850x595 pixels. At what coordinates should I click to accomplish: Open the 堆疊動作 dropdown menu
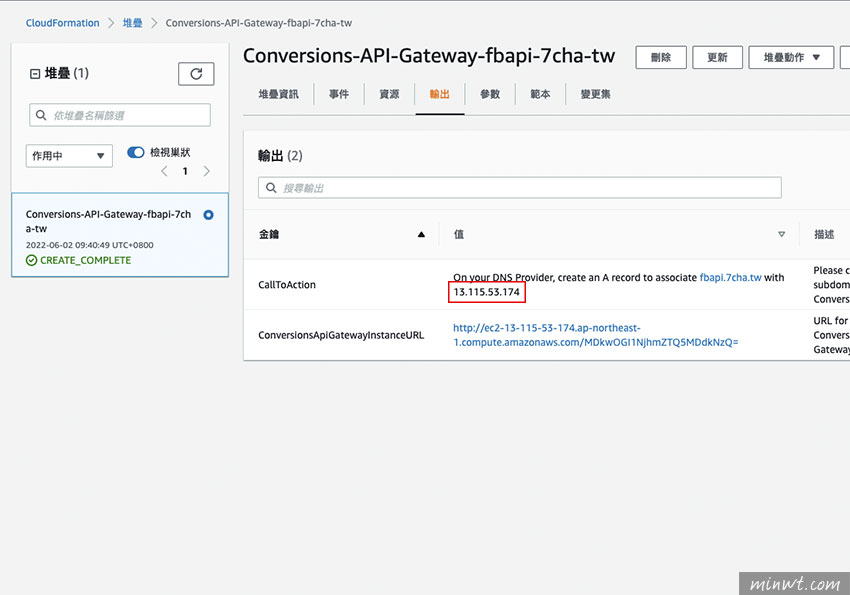(x=791, y=57)
